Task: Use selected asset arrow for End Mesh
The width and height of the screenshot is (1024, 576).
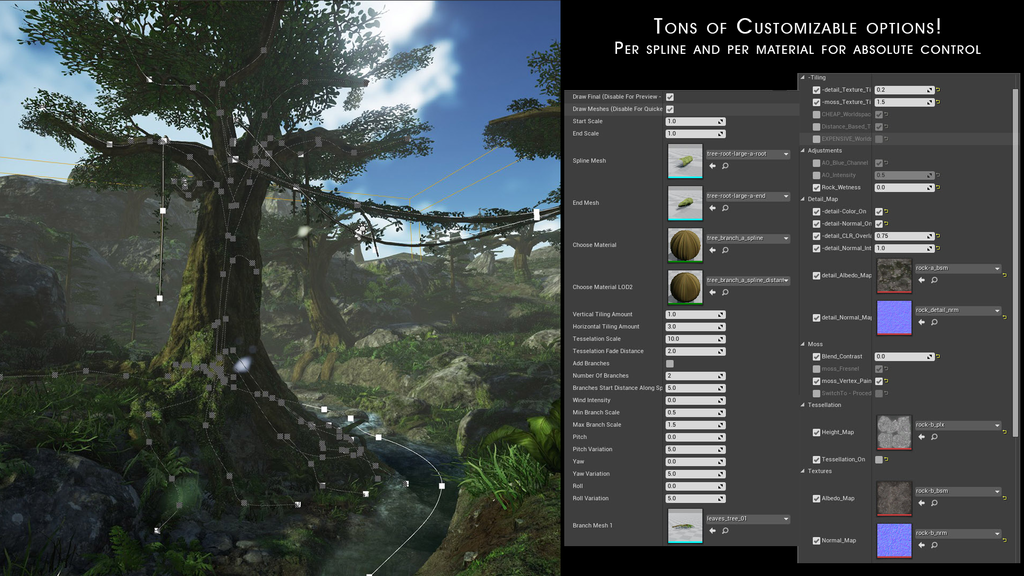Action: click(712, 208)
